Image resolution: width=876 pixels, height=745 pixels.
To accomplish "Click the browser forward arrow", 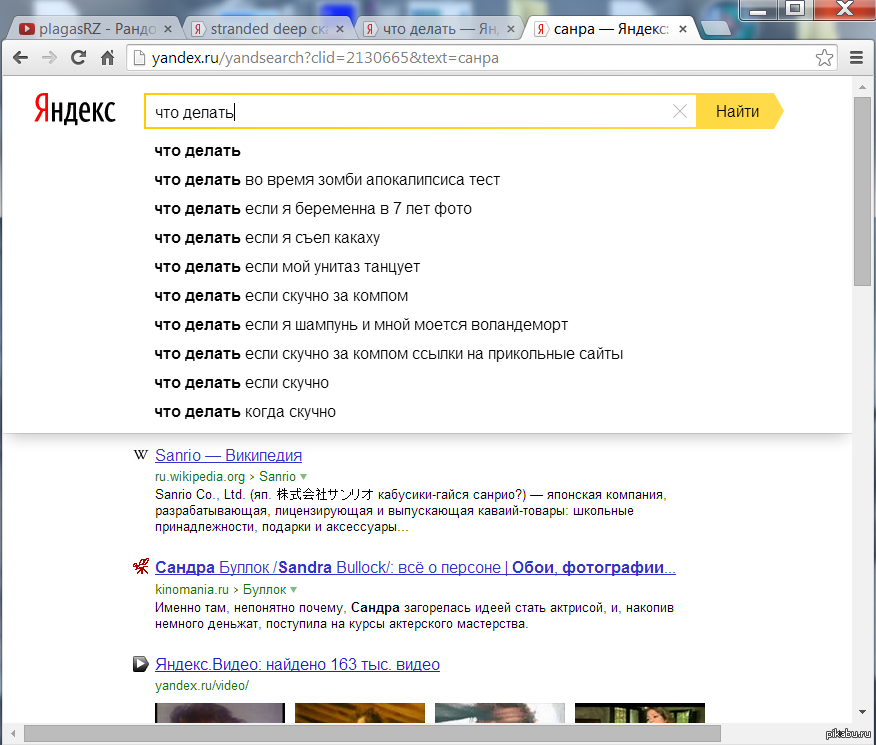I will point(50,58).
